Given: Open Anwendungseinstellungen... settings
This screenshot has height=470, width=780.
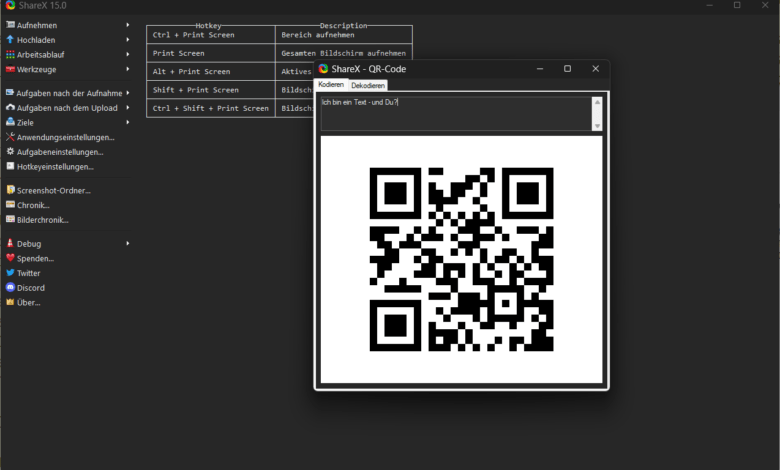Looking at the screenshot, I should 66,137.
